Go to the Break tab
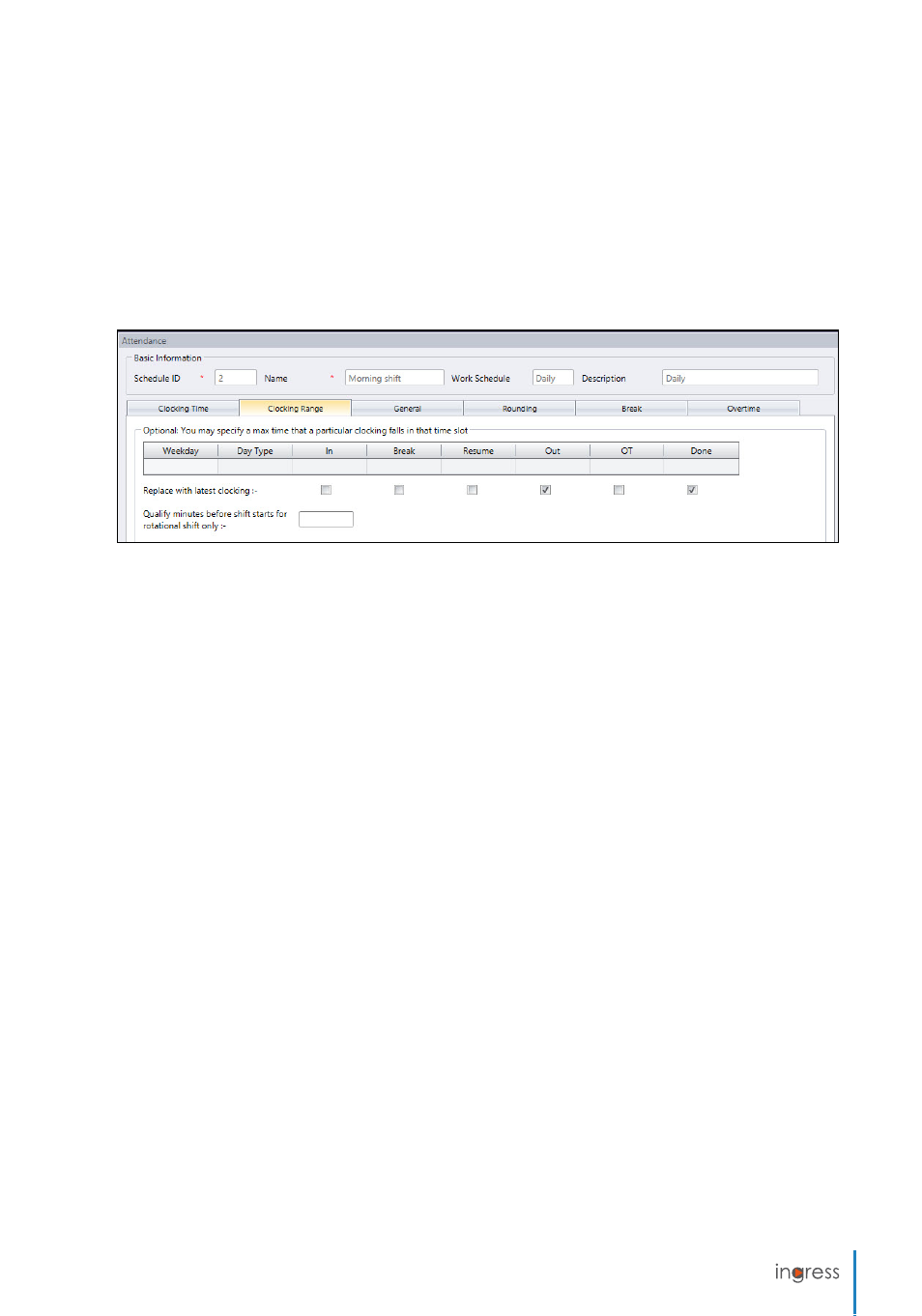 click(x=631, y=409)
